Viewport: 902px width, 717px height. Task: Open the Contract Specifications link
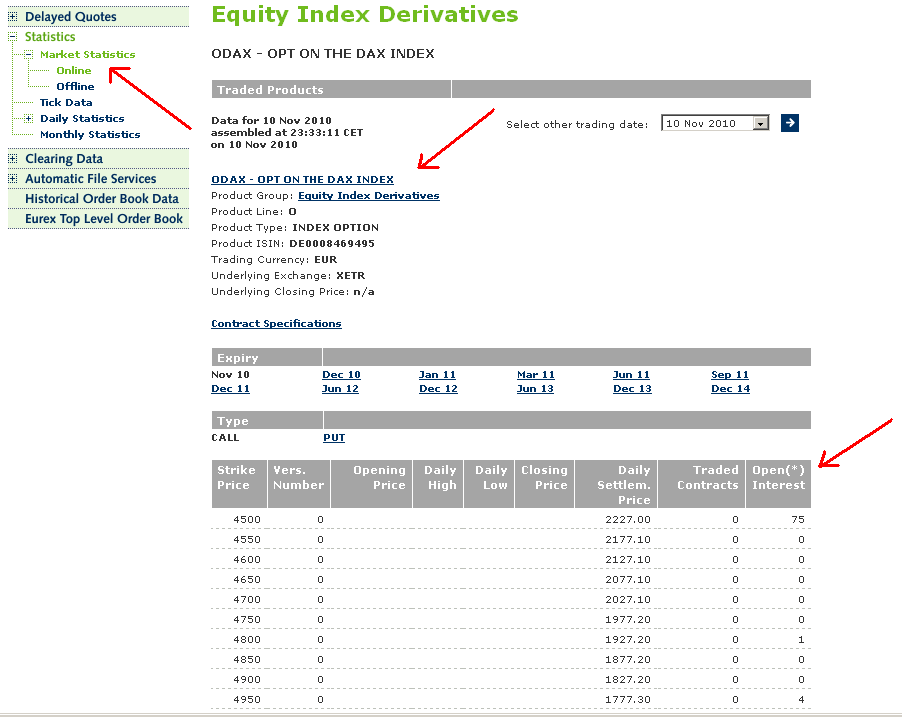[276, 323]
